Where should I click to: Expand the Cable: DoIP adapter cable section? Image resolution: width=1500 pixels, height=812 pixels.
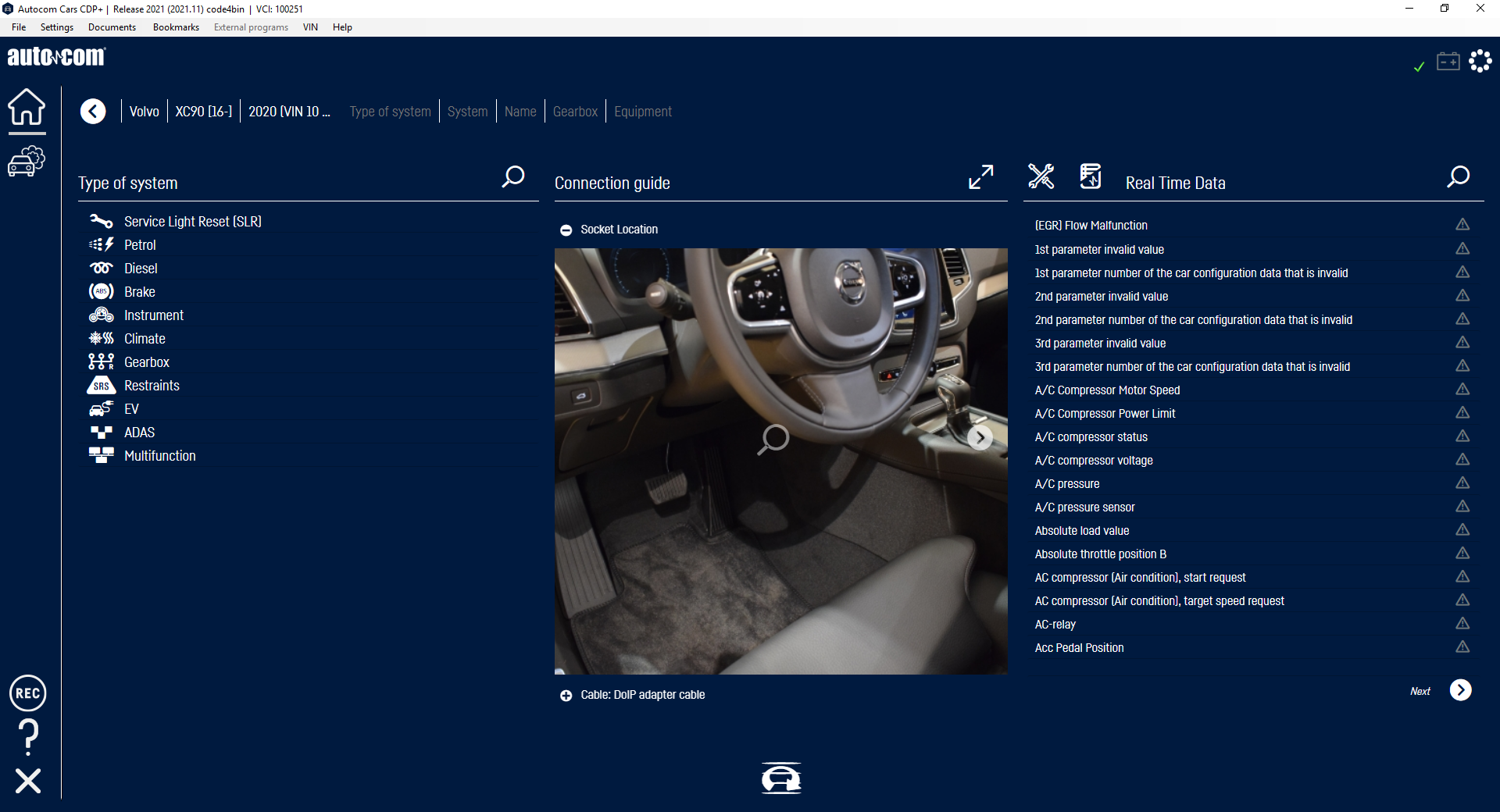pyautogui.click(x=566, y=696)
